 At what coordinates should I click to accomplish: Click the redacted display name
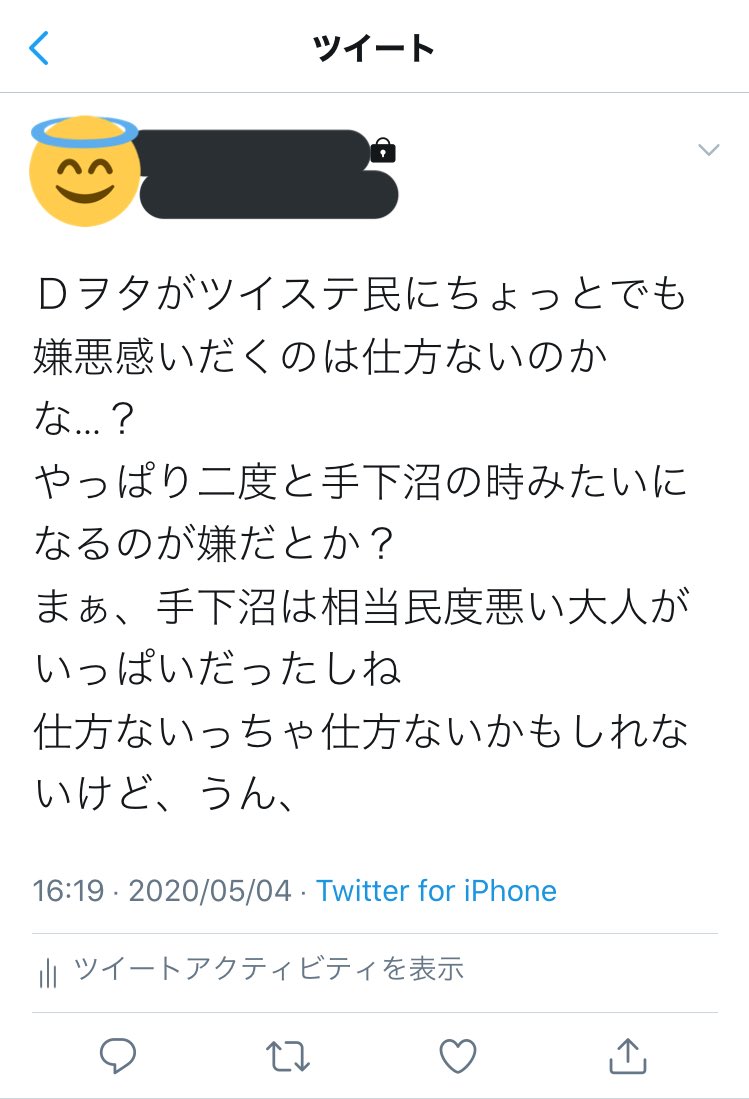click(252, 149)
